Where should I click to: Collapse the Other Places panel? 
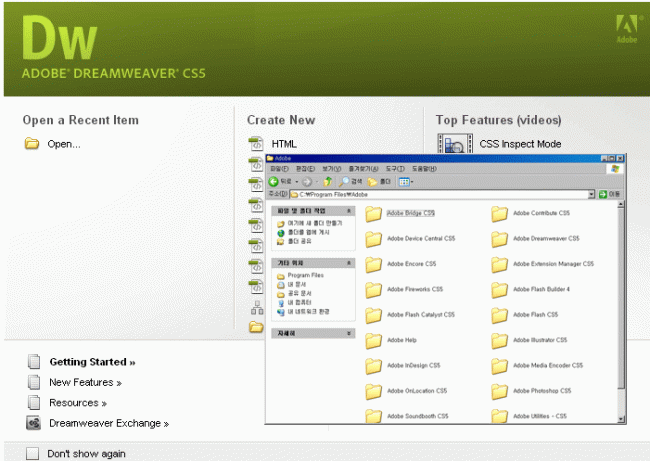349,262
